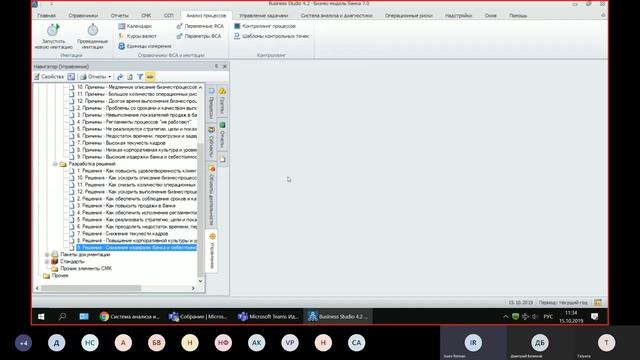Click the tree horizontal scrollbar right arrow

(x=193, y=288)
